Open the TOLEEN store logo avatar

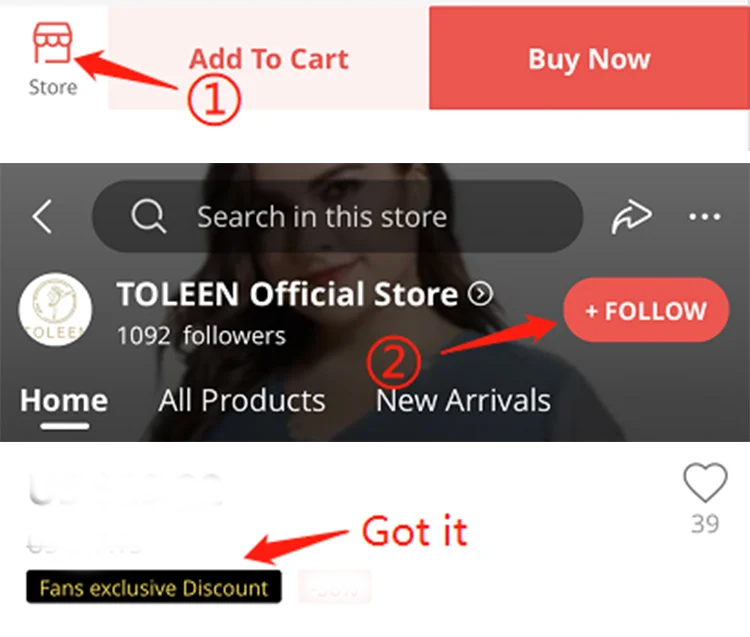coord(55,309)
